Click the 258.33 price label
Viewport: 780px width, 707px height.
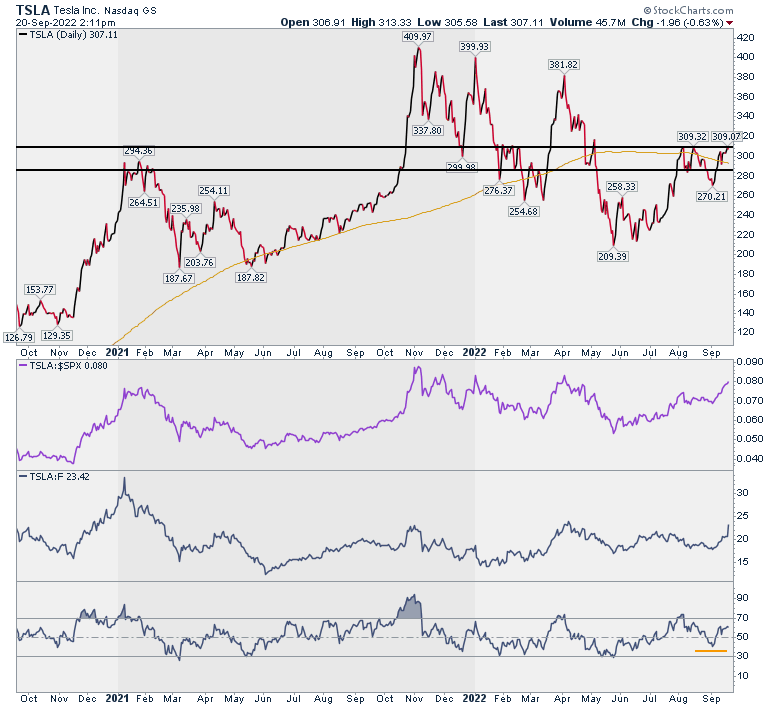coord(621,187)
